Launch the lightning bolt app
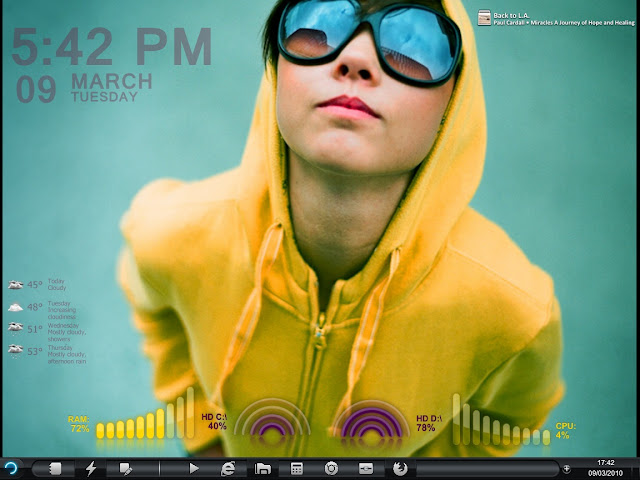Image resolution: width=640 pixels, height=480 pixels. point(91,469)
